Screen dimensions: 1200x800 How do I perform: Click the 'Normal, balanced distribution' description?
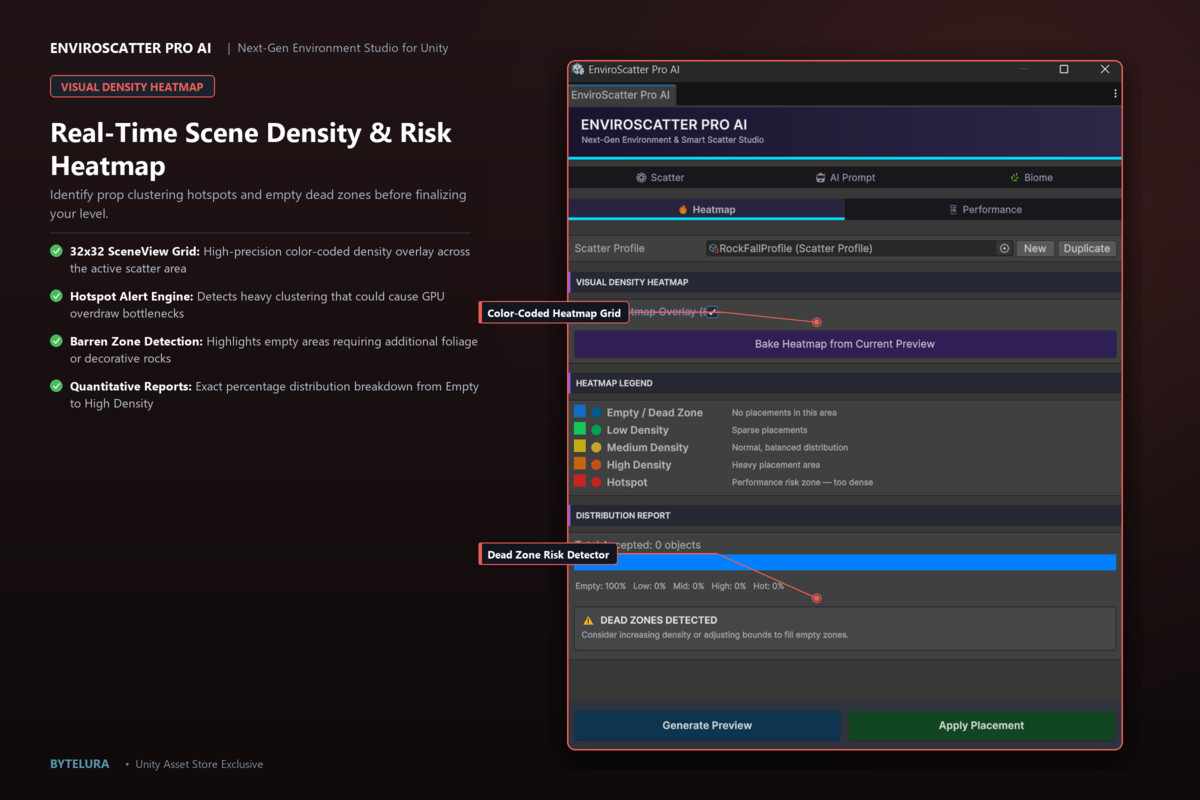tap(790, 447)
